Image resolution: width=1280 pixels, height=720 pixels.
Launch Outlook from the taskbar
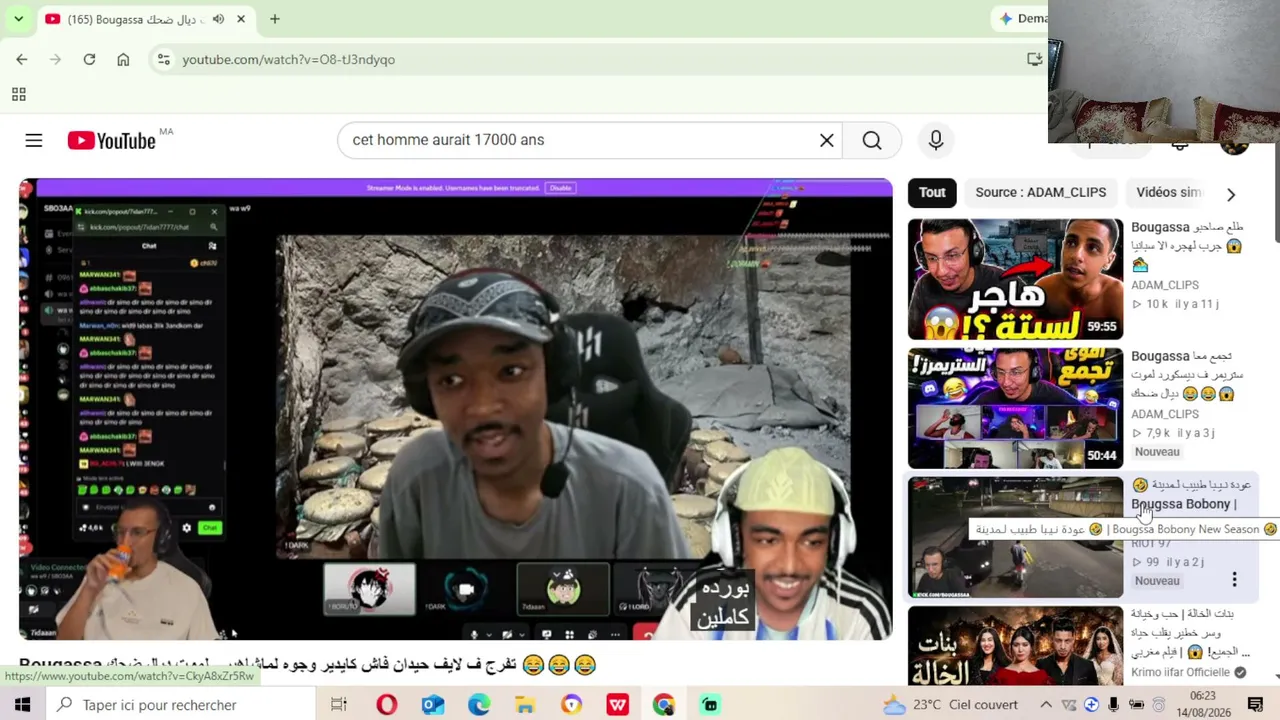pos(432,705)
